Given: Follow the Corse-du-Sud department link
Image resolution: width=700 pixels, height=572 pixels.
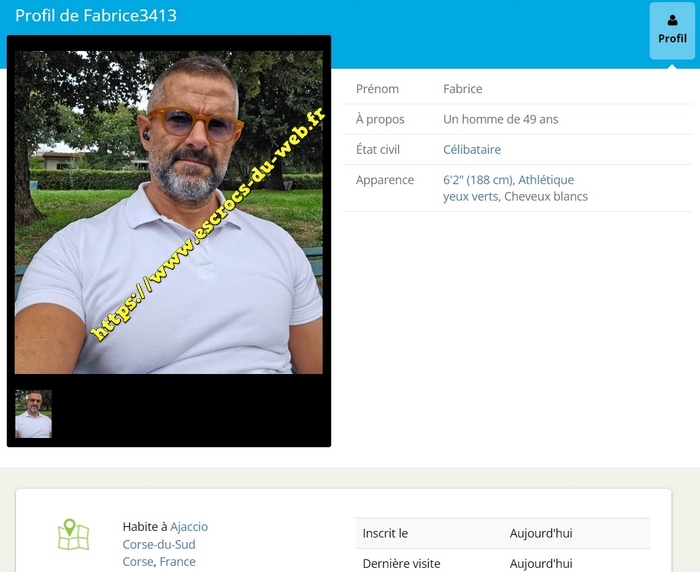Looking at the screenshot, I should pos(159,544).
